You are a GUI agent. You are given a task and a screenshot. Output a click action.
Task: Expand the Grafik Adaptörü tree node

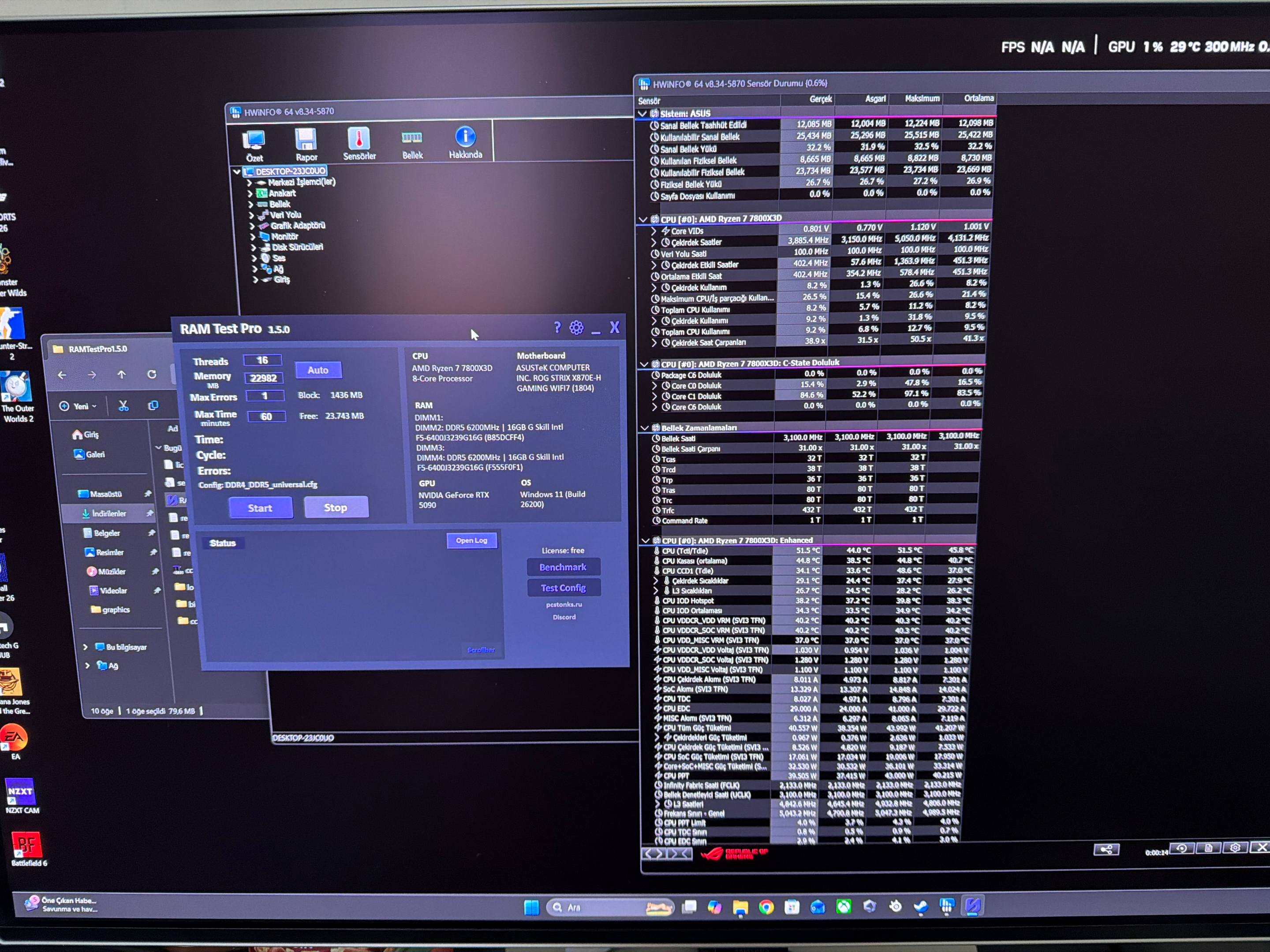click(x=251, y=226)
